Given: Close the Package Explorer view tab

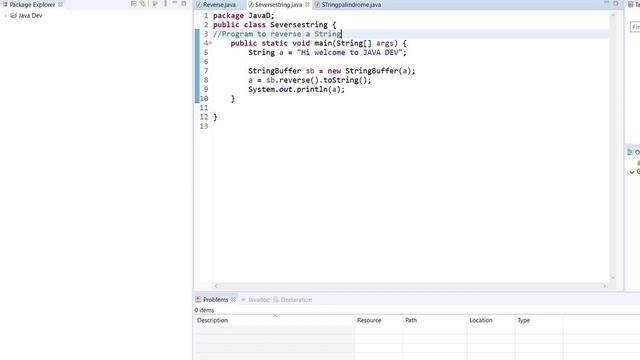Looking at the screenshot, I should 60,4.
